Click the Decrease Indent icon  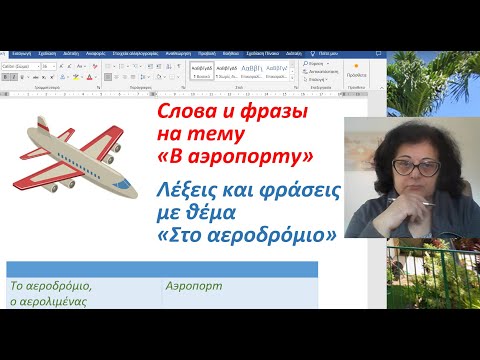pyautogui.click(x=150, y=66)
